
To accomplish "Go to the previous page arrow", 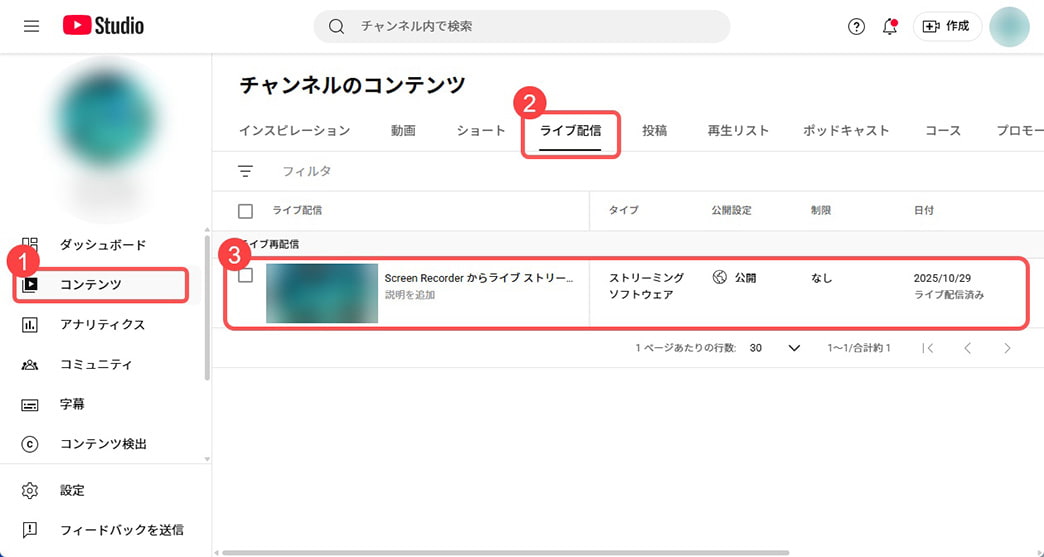I will [x=967, y=348].
